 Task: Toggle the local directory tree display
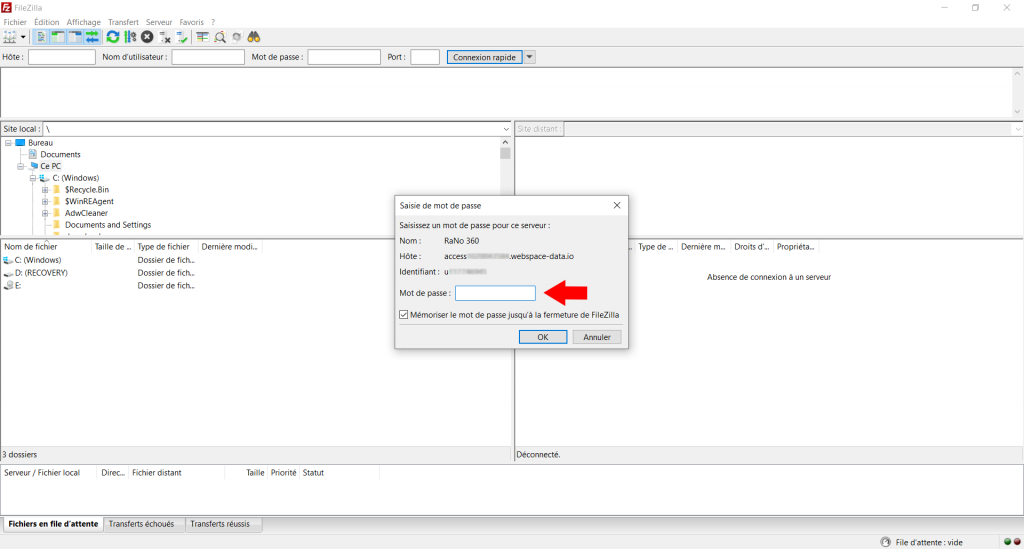(58, 37)
